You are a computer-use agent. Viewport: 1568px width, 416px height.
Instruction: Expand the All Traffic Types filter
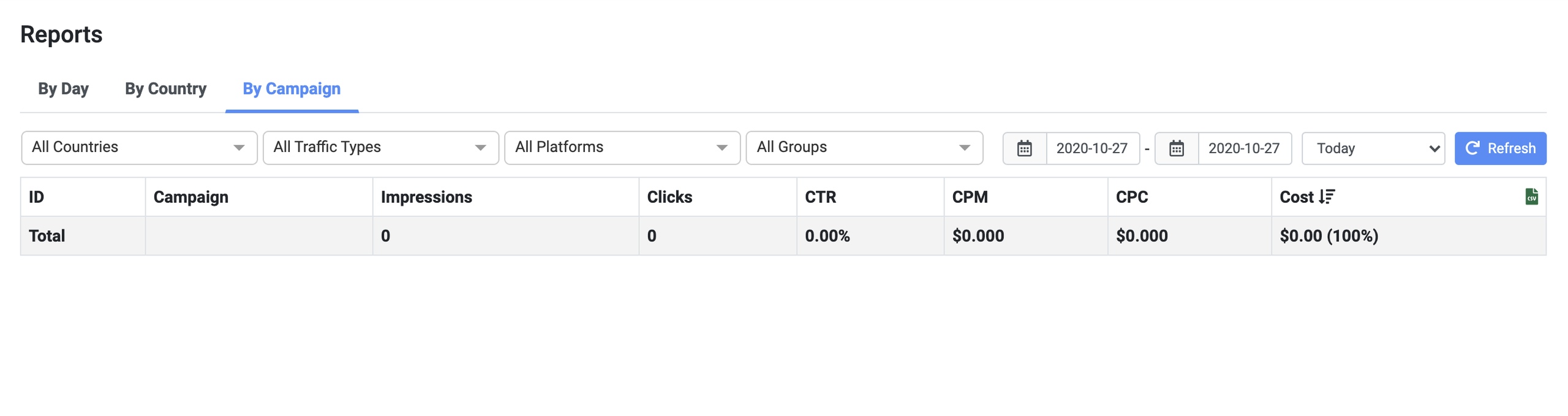[380, 148]
